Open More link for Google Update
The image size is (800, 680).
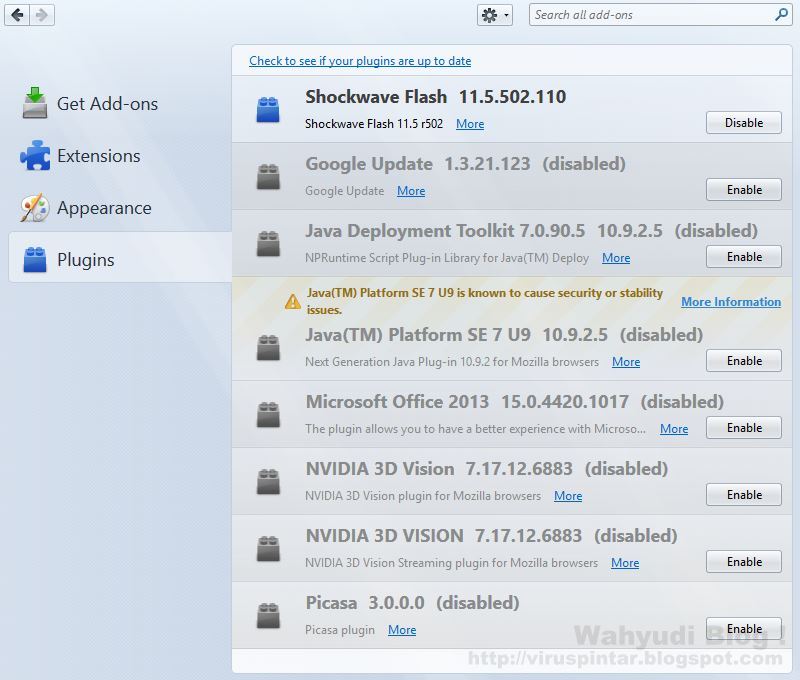tap(411, 191)
